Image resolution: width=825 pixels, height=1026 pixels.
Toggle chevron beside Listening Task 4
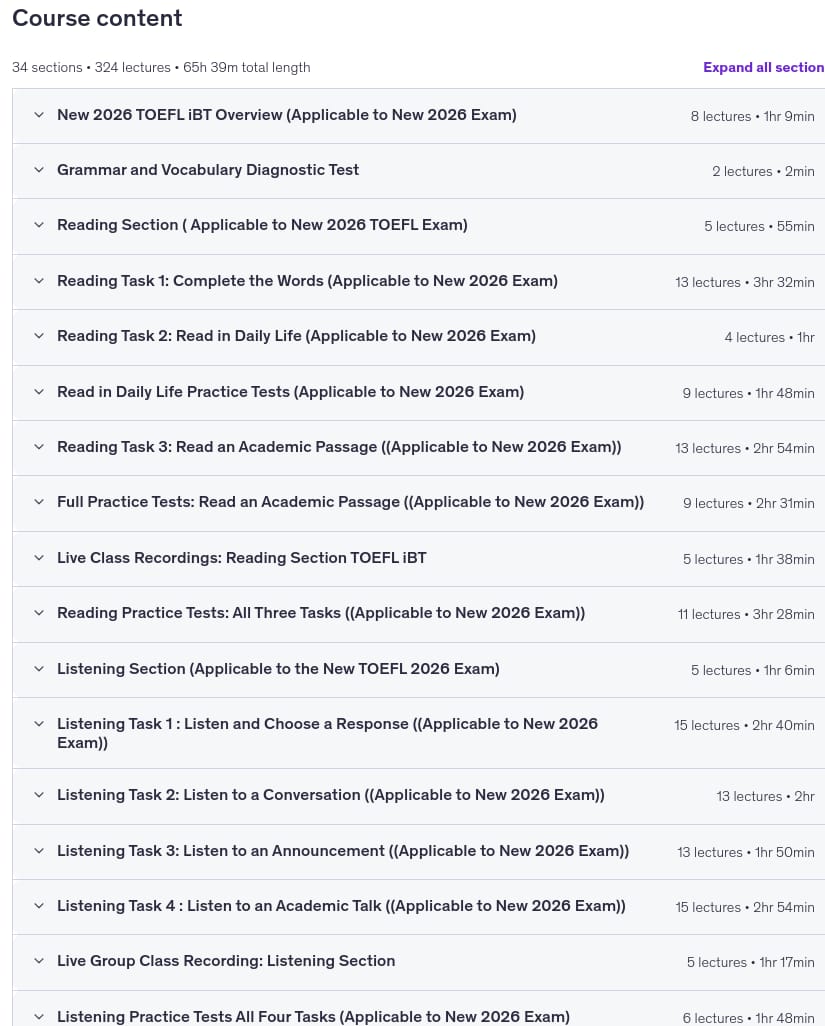click(x=39, y=906)
